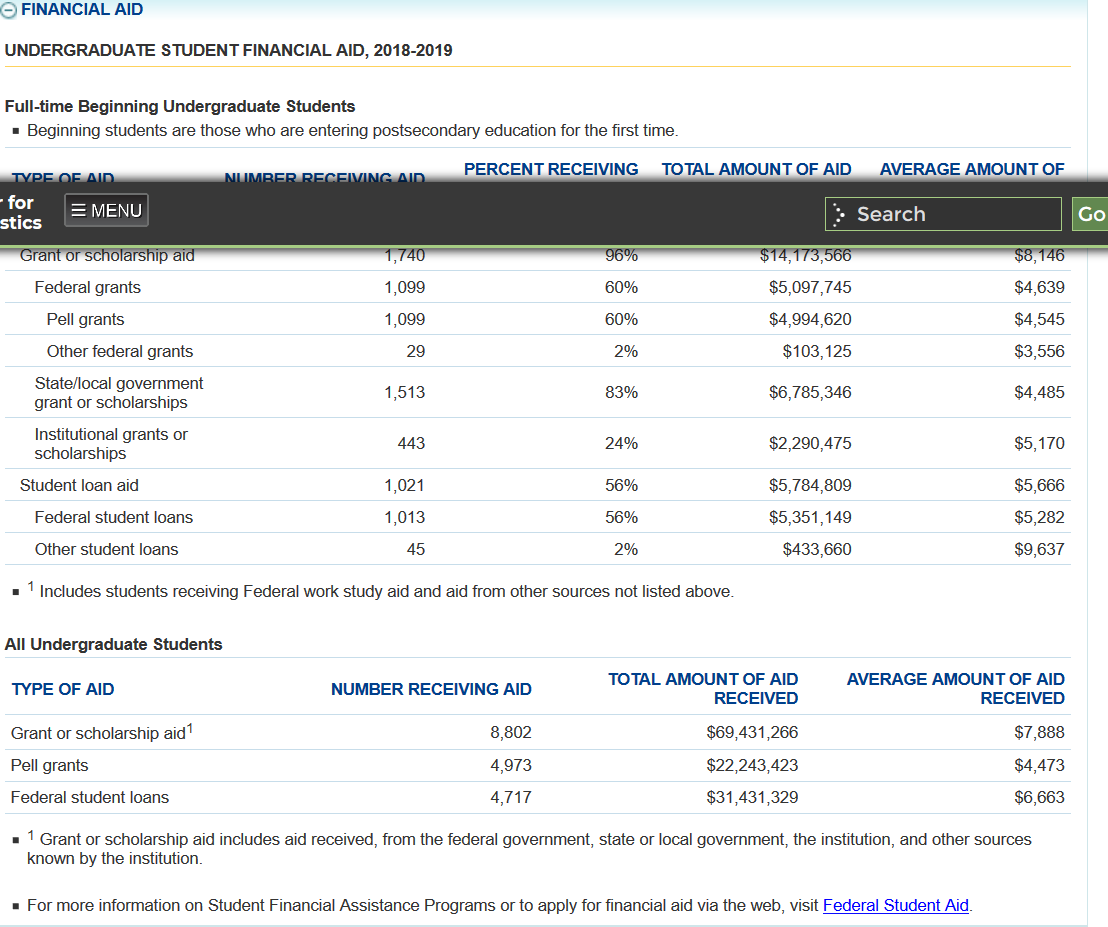Viewport: 1108px width, 927px height.
Task: Click Total Amount of Aid Received header
Action: [703, 689]
